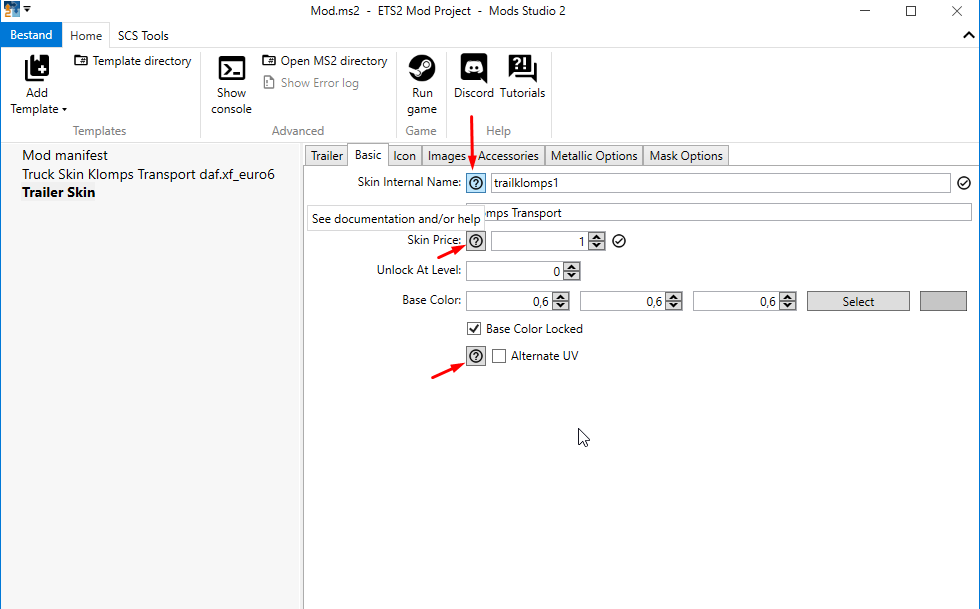Click the help icon beside Alternate UV
This screenshot has height=609, width=980.
point(475,355)
